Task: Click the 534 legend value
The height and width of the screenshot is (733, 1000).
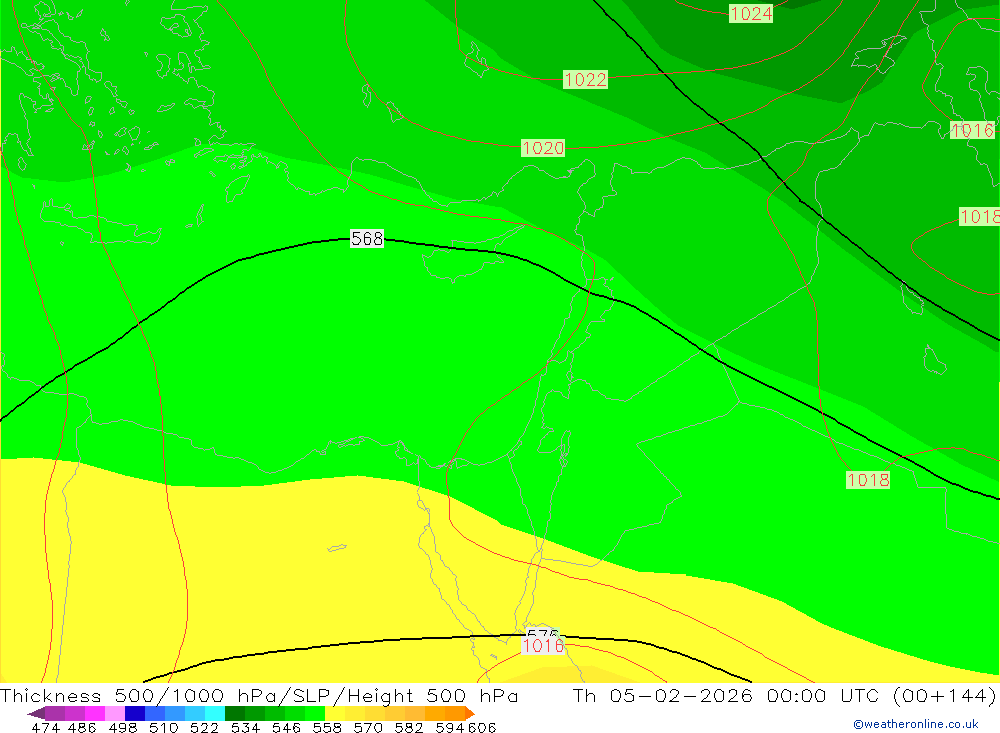Action: click(245, 727)
